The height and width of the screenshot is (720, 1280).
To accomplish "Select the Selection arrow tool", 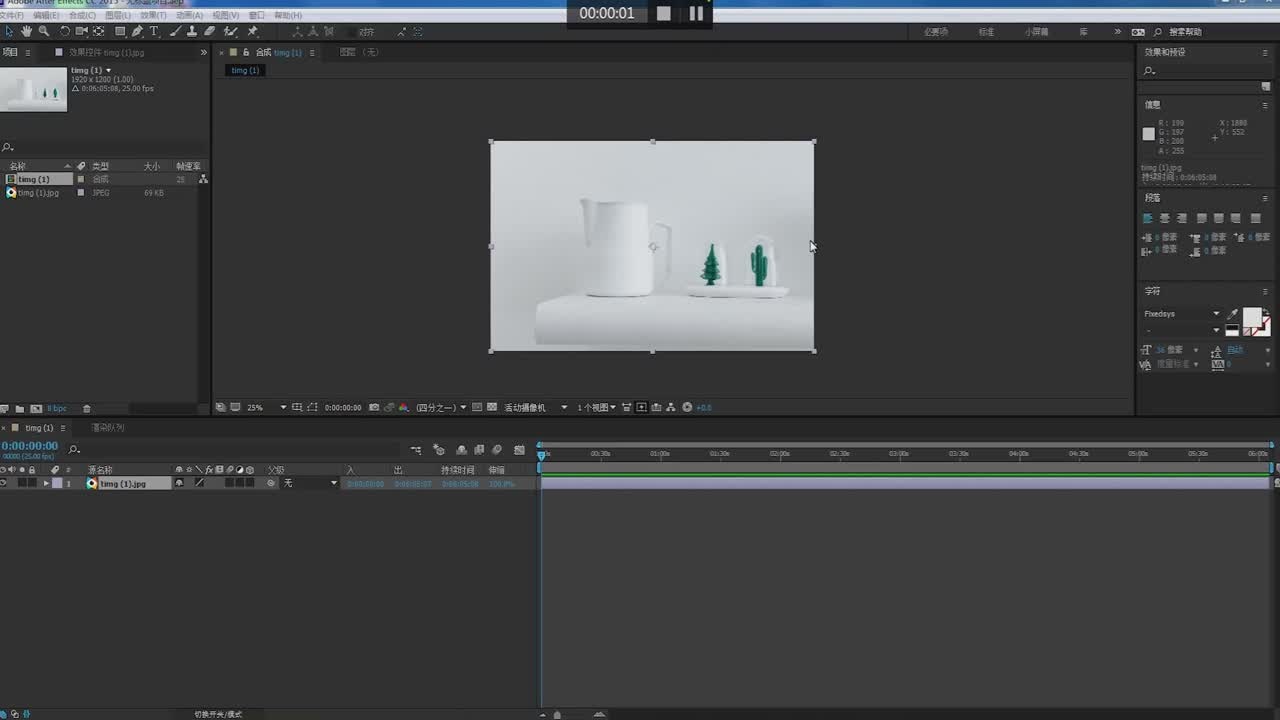I will pos(9,32).
